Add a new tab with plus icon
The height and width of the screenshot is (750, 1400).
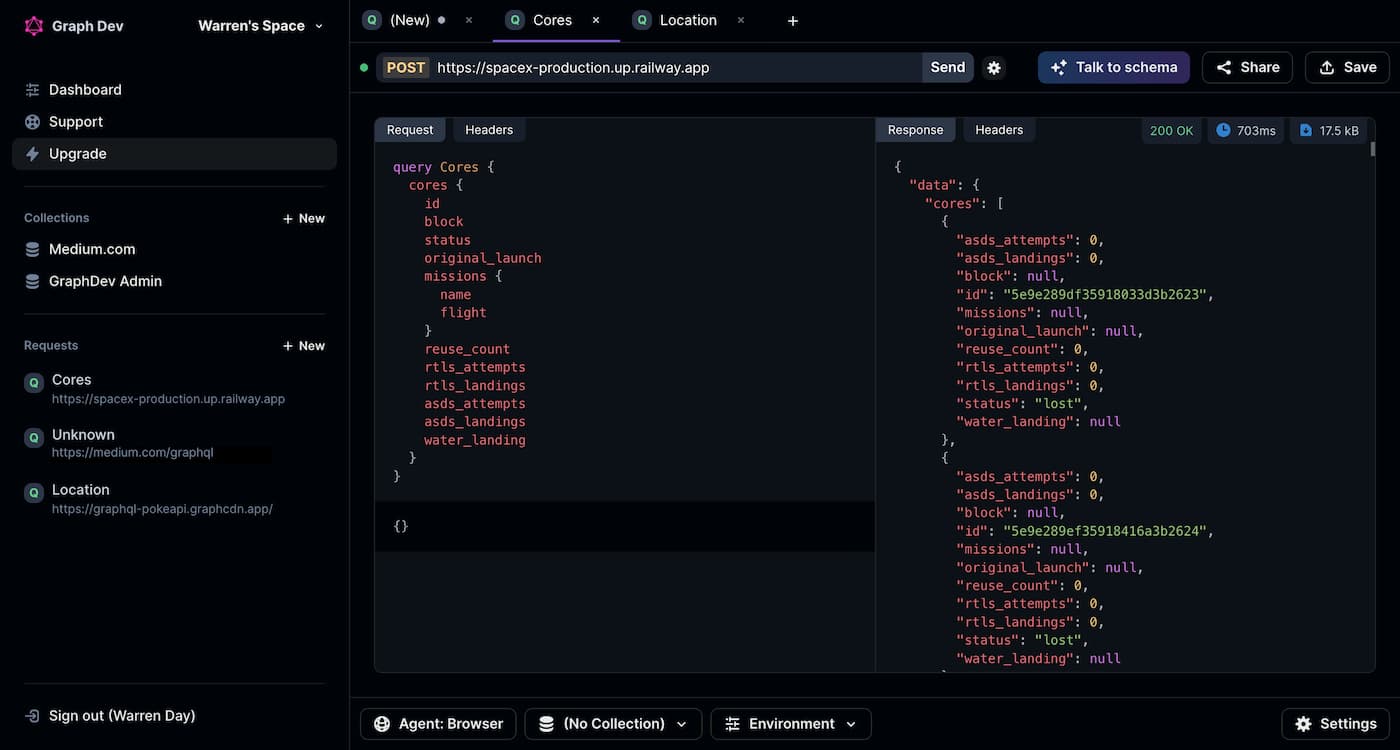(x=793, y=21)
